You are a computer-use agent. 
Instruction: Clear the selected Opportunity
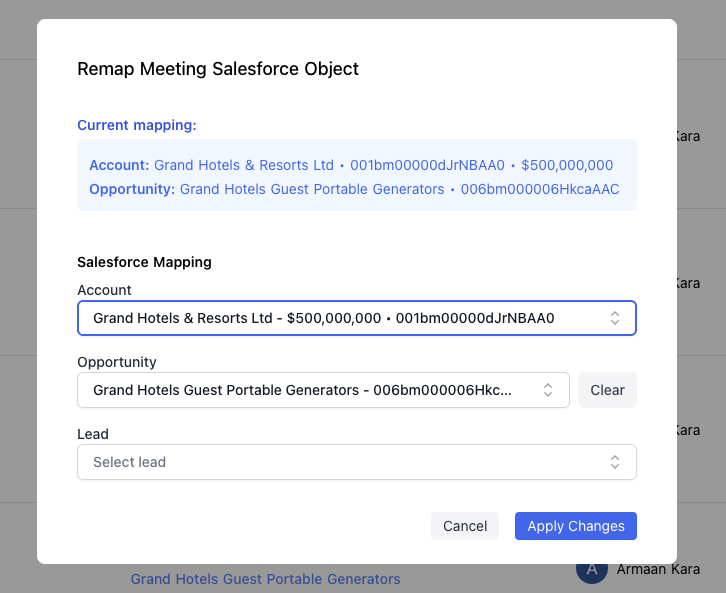click(x=607, y=390)
